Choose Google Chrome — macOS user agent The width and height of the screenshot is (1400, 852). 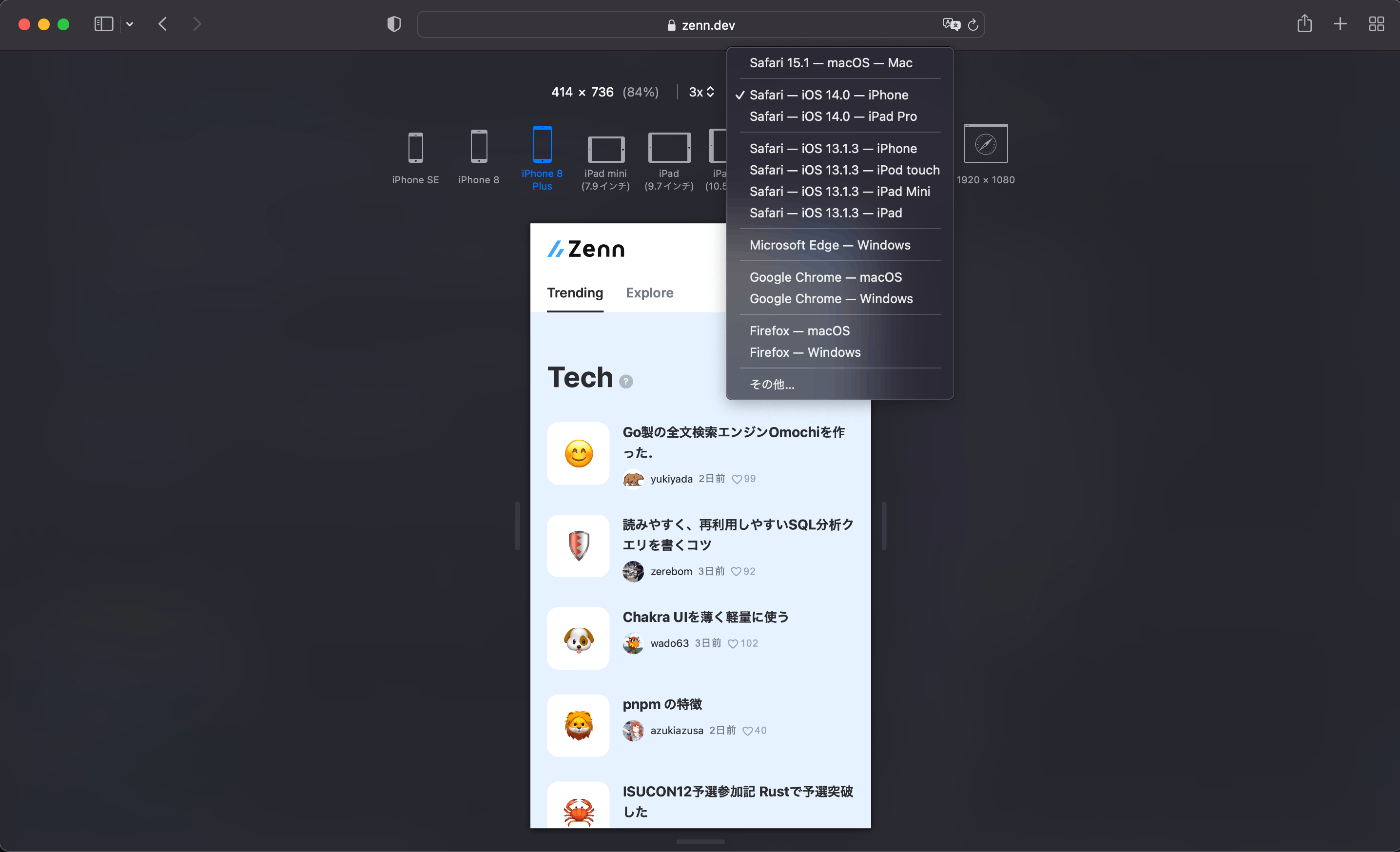pyautogui.click(x=840, y=277)
